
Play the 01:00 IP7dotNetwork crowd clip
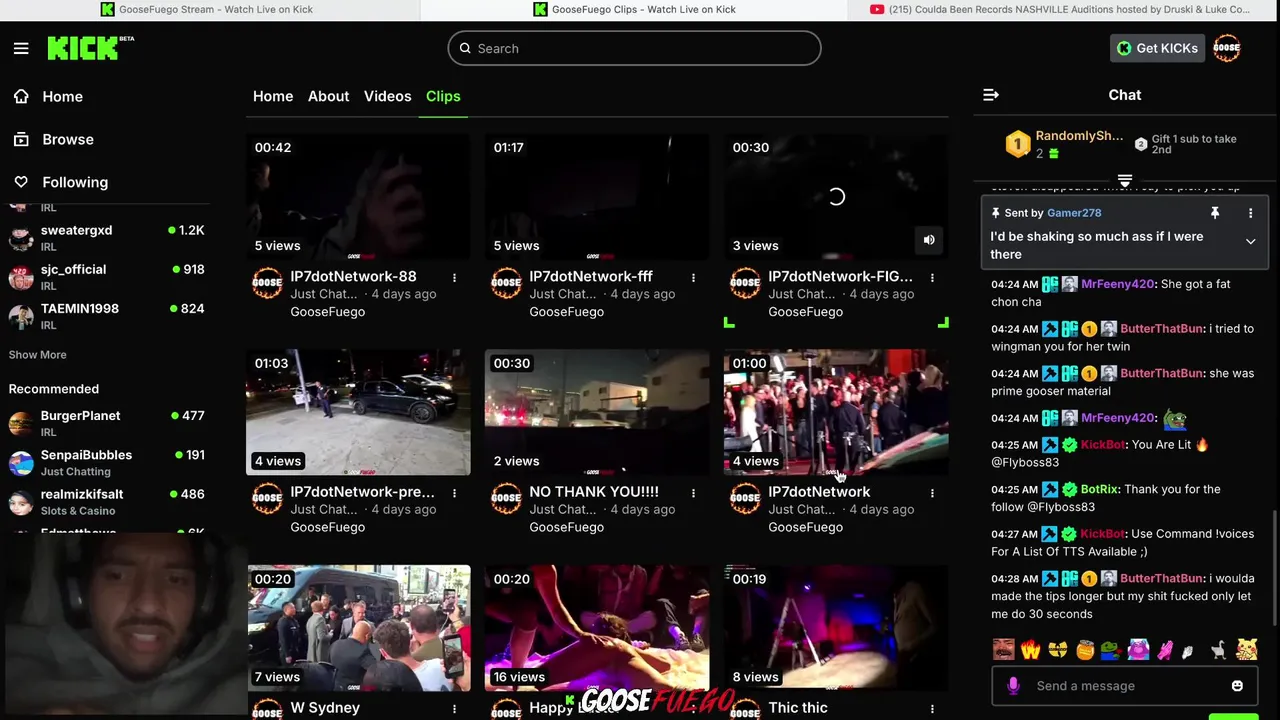pos(836,412)
